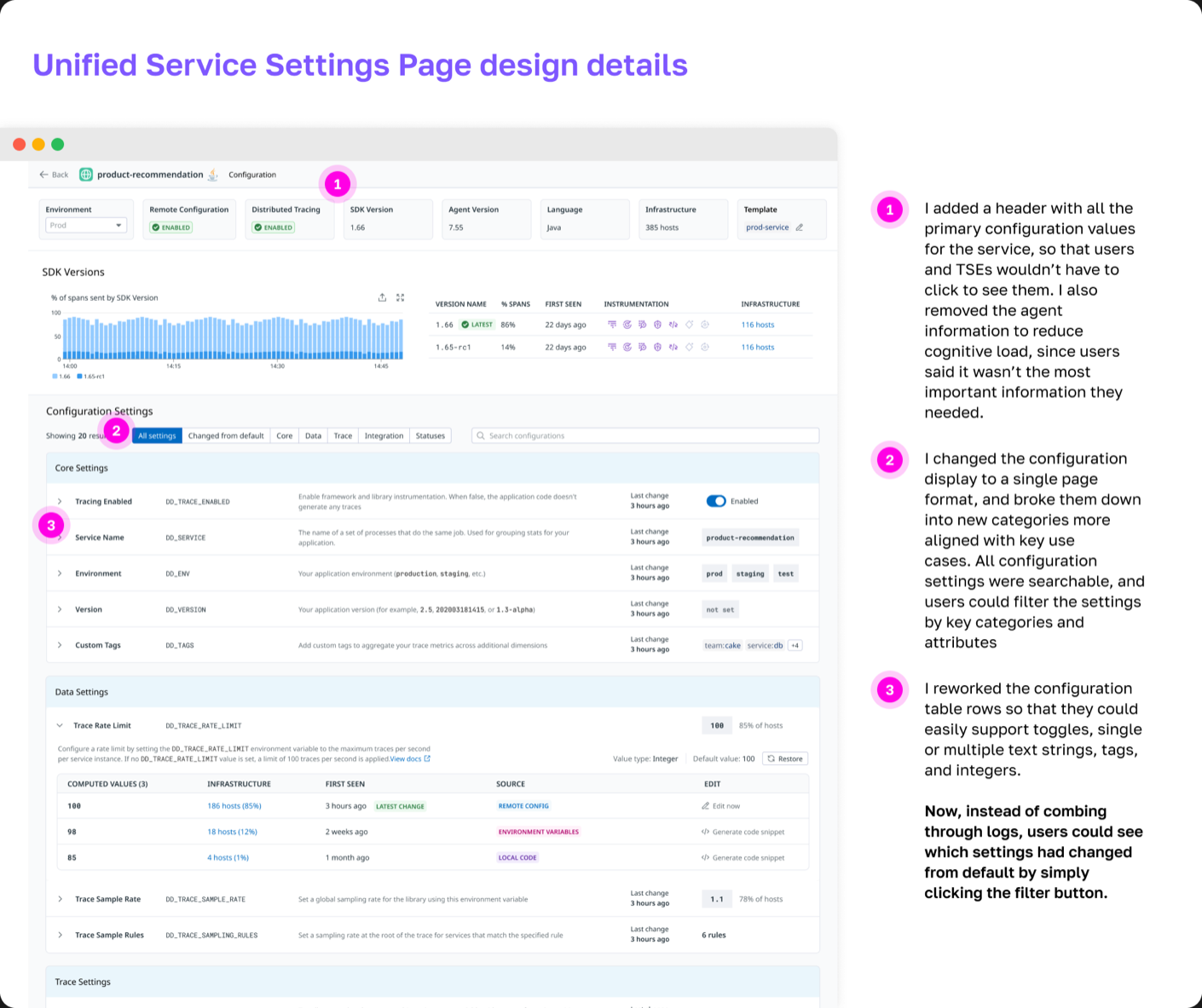The height and width of the screenshot is (1008, 1202).
Task: Switch to the Statuses filter tab
Action: [x=431, y=435]
